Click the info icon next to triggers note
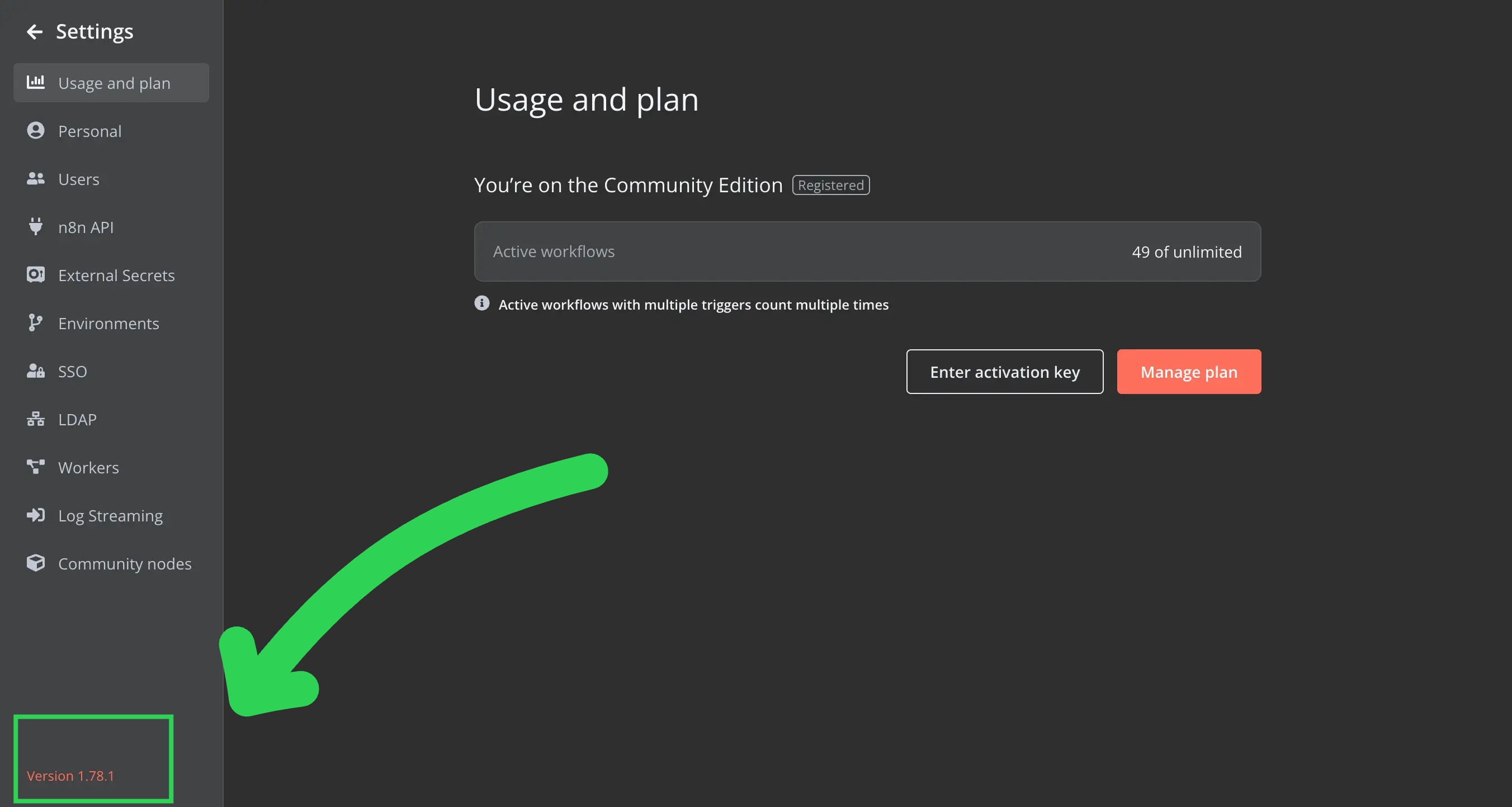Viewport: 1512px width, 807px height. (x=482, y=303)
